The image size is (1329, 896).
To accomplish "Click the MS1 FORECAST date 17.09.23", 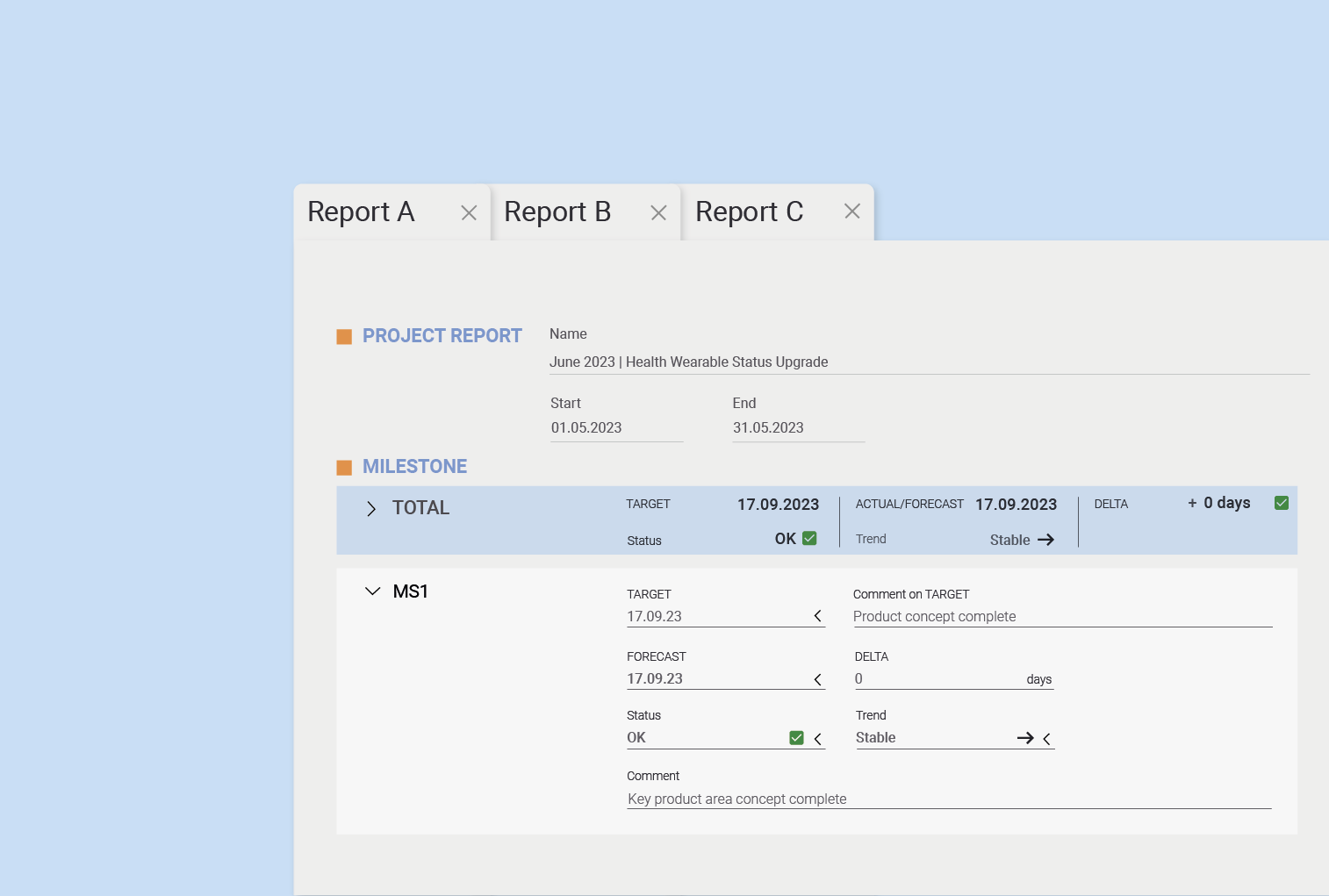I will [655, 678].
